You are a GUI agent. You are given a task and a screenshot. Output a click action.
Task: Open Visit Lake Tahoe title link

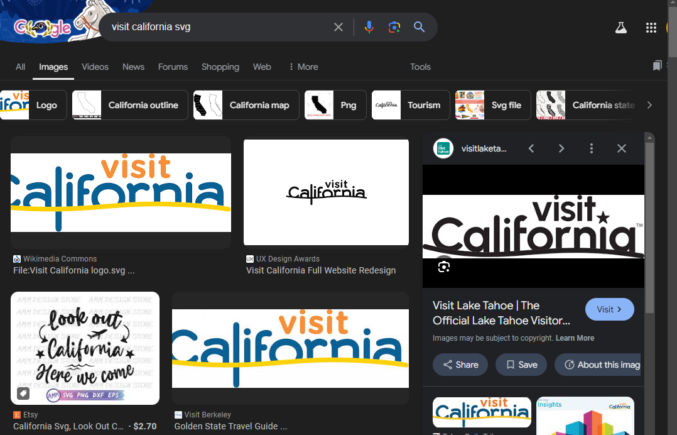pos(501,313)
